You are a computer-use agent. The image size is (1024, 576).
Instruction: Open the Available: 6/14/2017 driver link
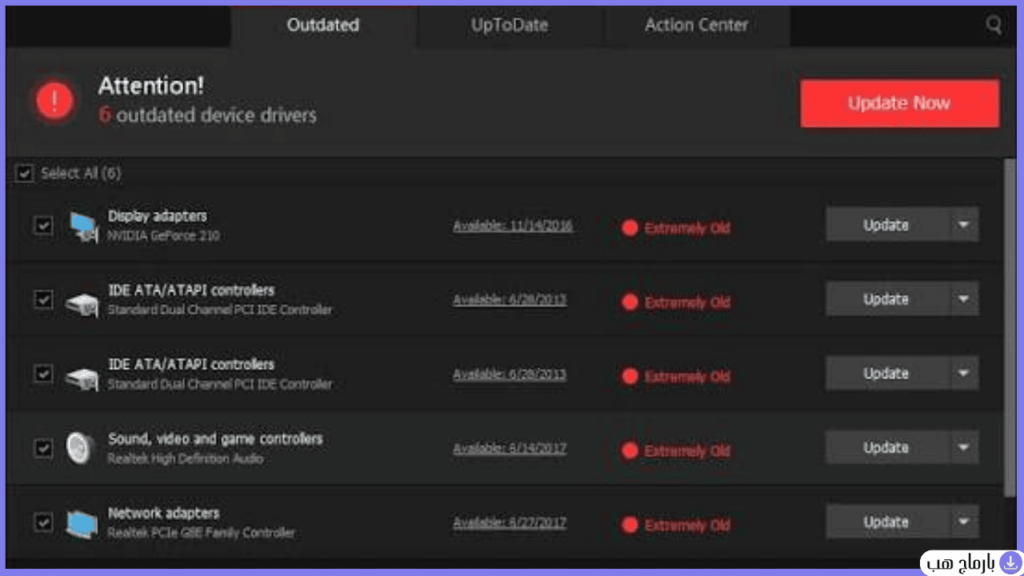coord(509,449)
